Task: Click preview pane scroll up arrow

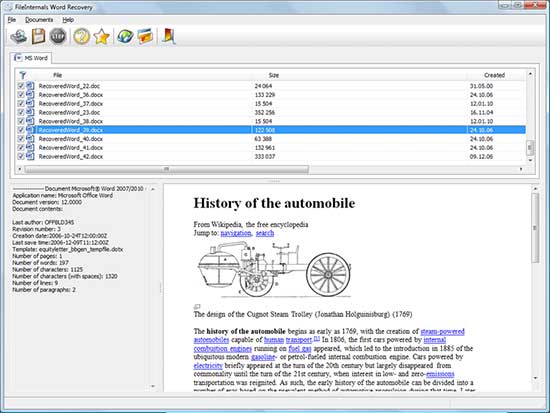Action: coord(535,189)
